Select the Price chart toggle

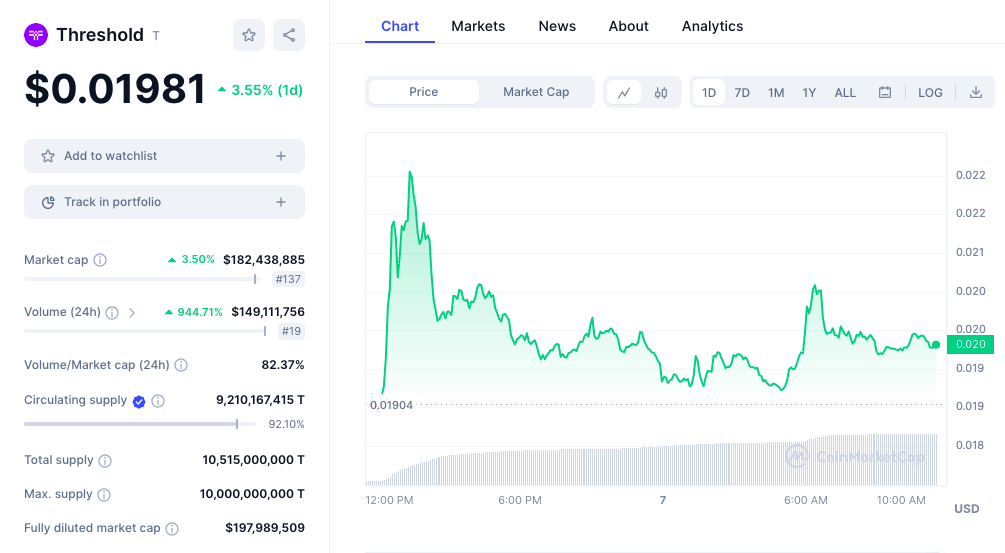424,92
